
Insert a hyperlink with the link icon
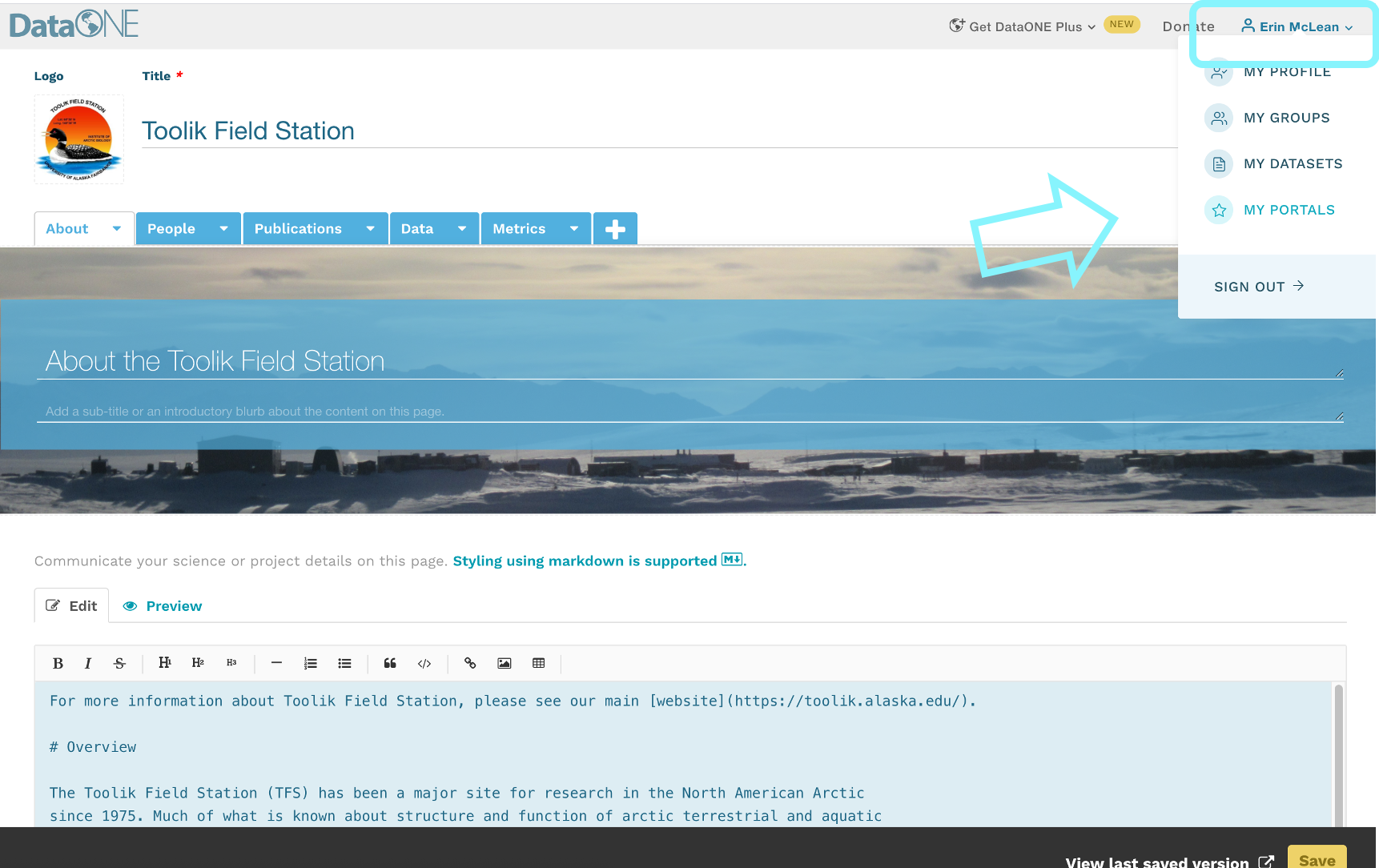tap(470, 663)
